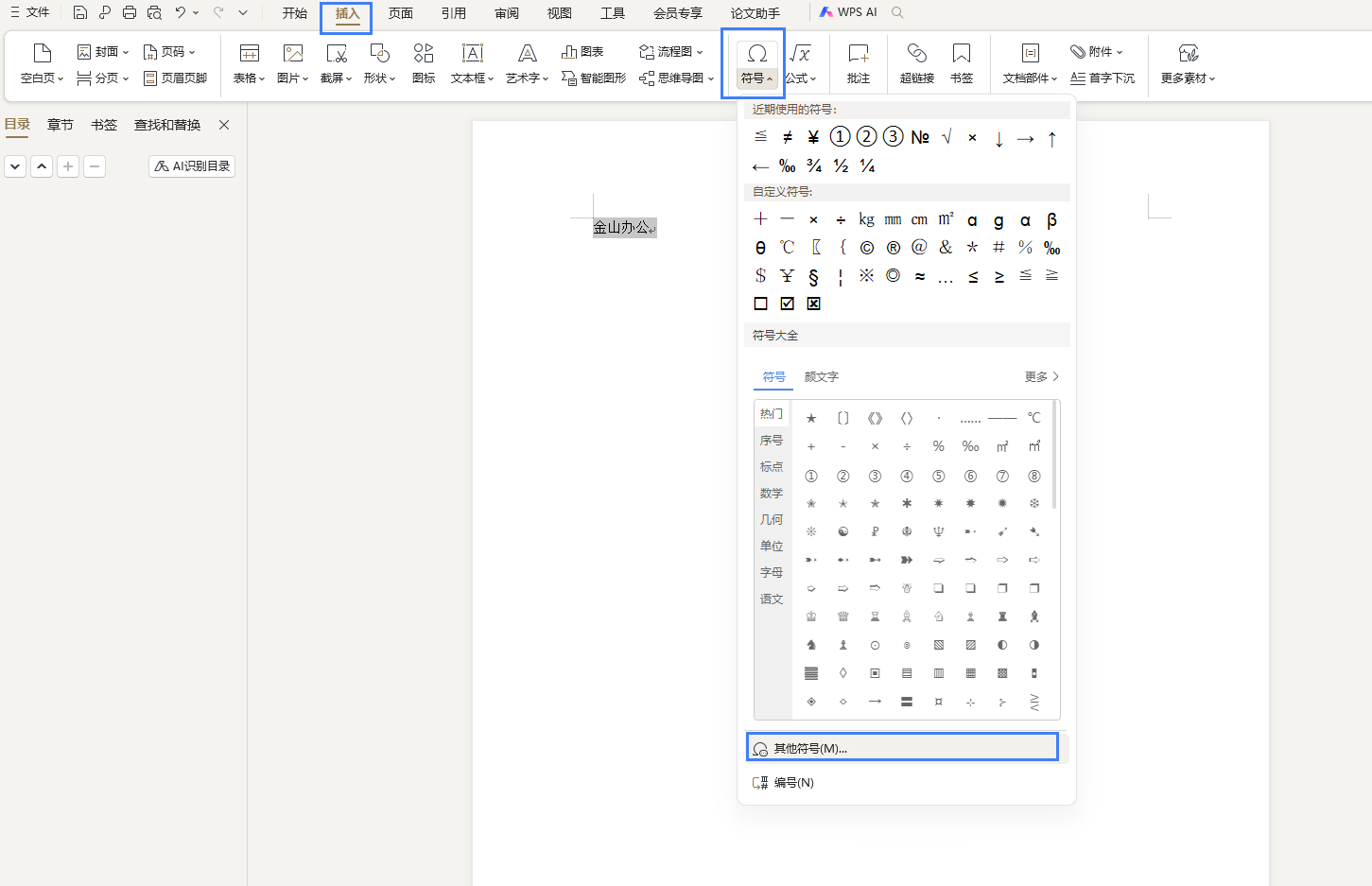The height and width of the screenshot is (886, 1372).
Task: Insert a 文本框 text box
Action: pos(472,64)
